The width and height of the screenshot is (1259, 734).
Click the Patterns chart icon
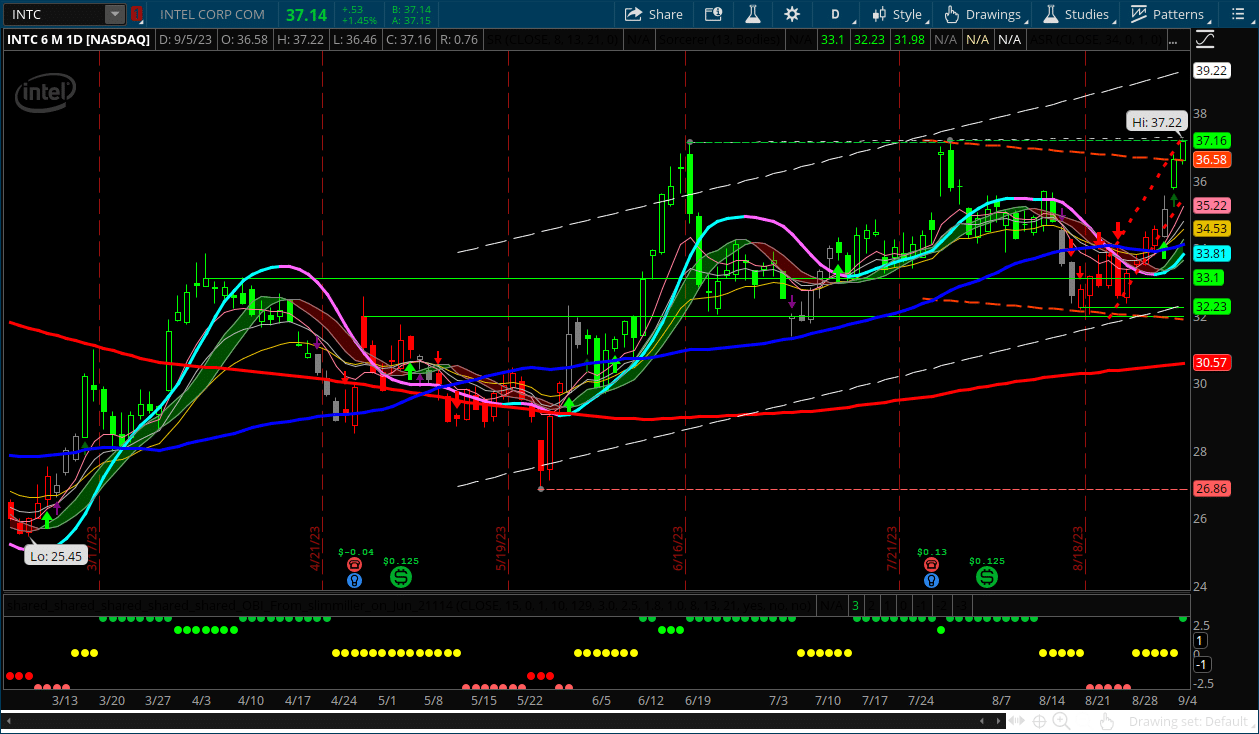pos(1139,14)
